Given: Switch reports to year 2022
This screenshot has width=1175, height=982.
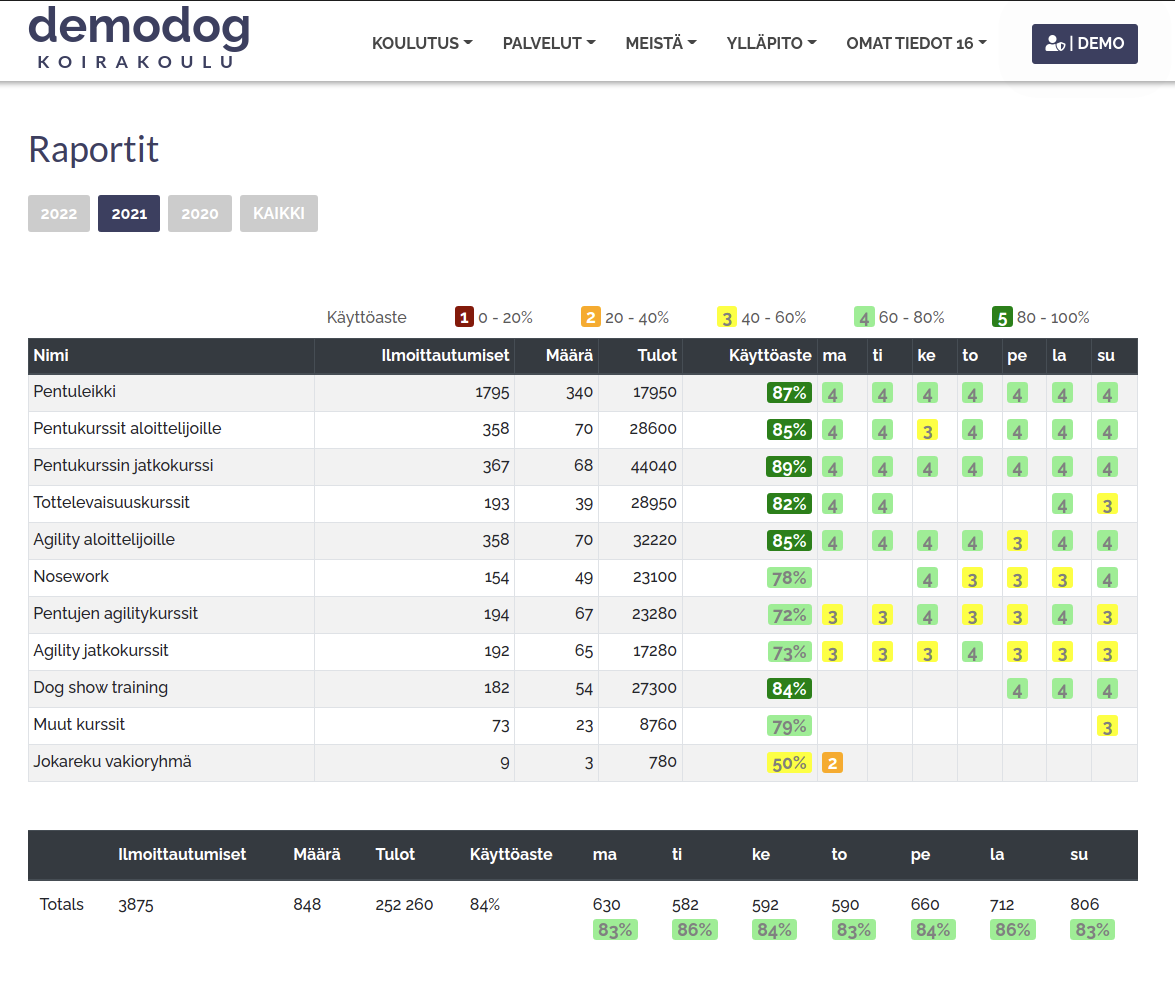Looking at the screenshot, I should (x=59, y=214).
